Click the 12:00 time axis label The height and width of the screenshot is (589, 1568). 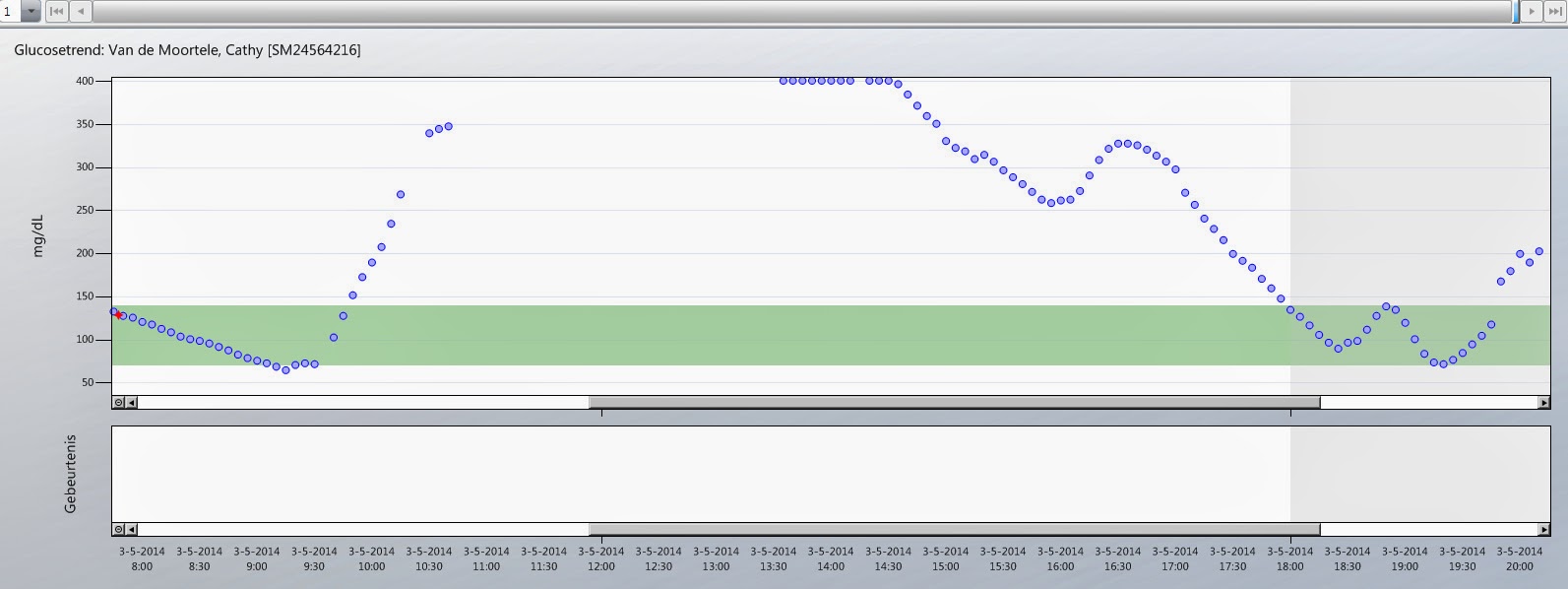pyautogui.click(x=601, y=558)
